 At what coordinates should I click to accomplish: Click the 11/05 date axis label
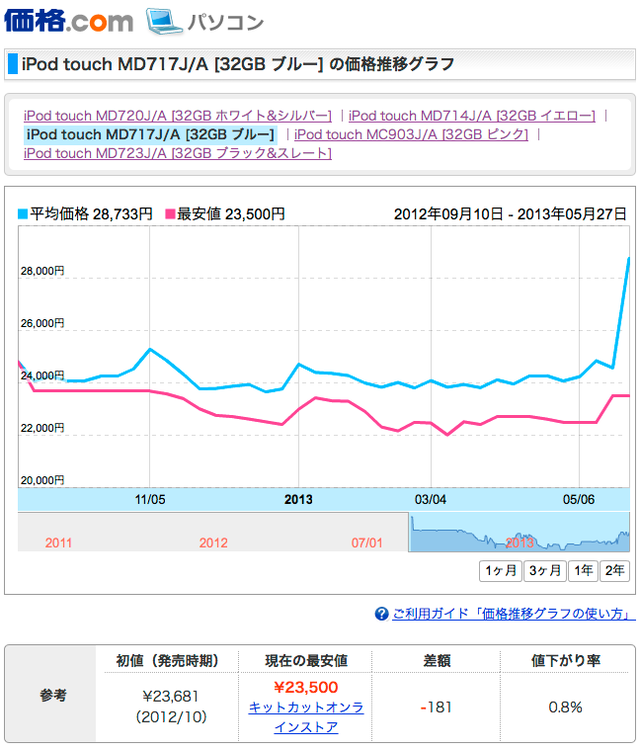click(150, 499)
